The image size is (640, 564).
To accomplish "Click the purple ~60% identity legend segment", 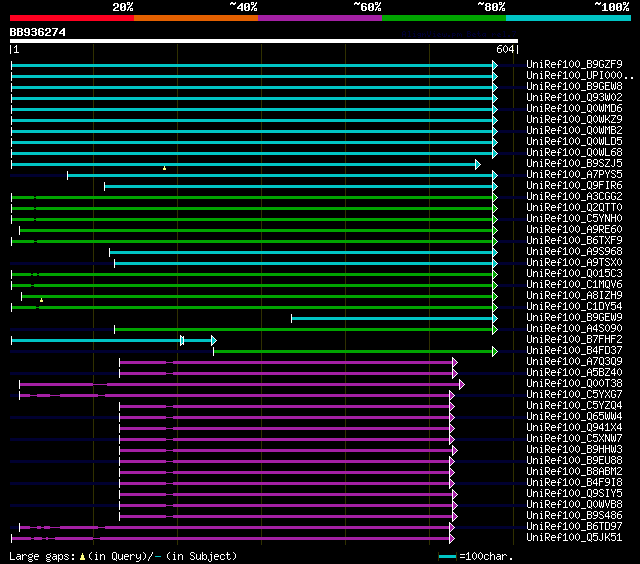I will tap(319, 18).
